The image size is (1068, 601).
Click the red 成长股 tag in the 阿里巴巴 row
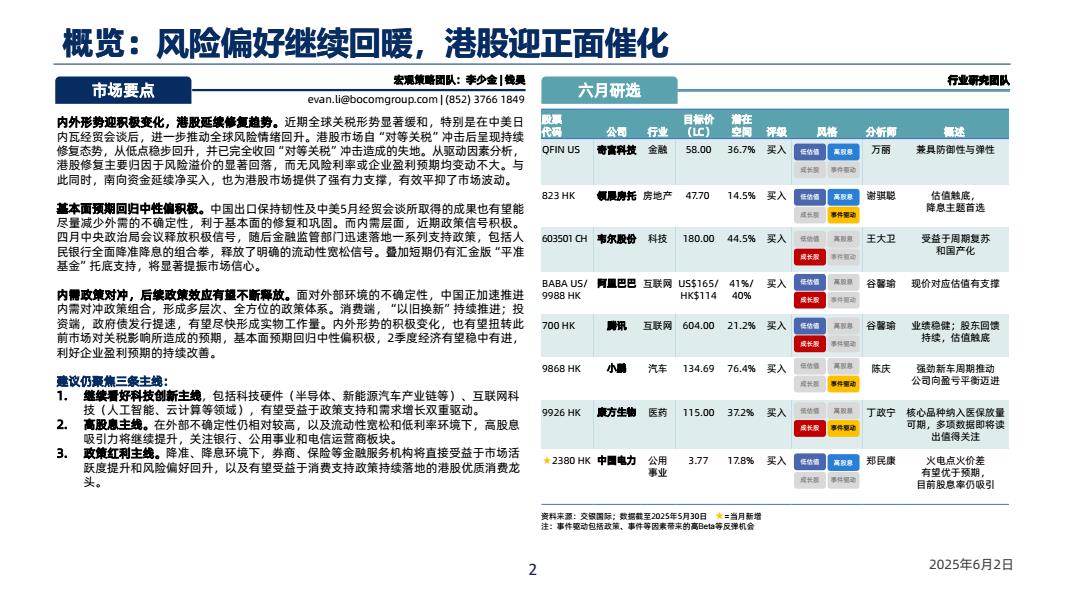tap(810, 300)
